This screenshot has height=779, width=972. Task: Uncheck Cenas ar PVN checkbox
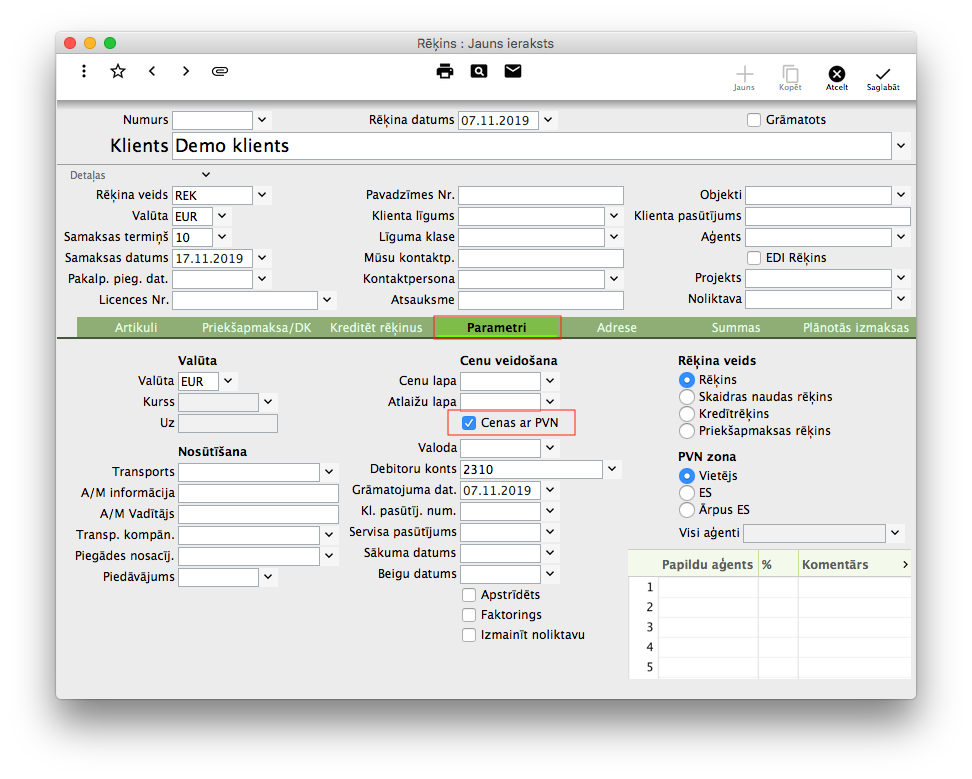click(469, 423)
